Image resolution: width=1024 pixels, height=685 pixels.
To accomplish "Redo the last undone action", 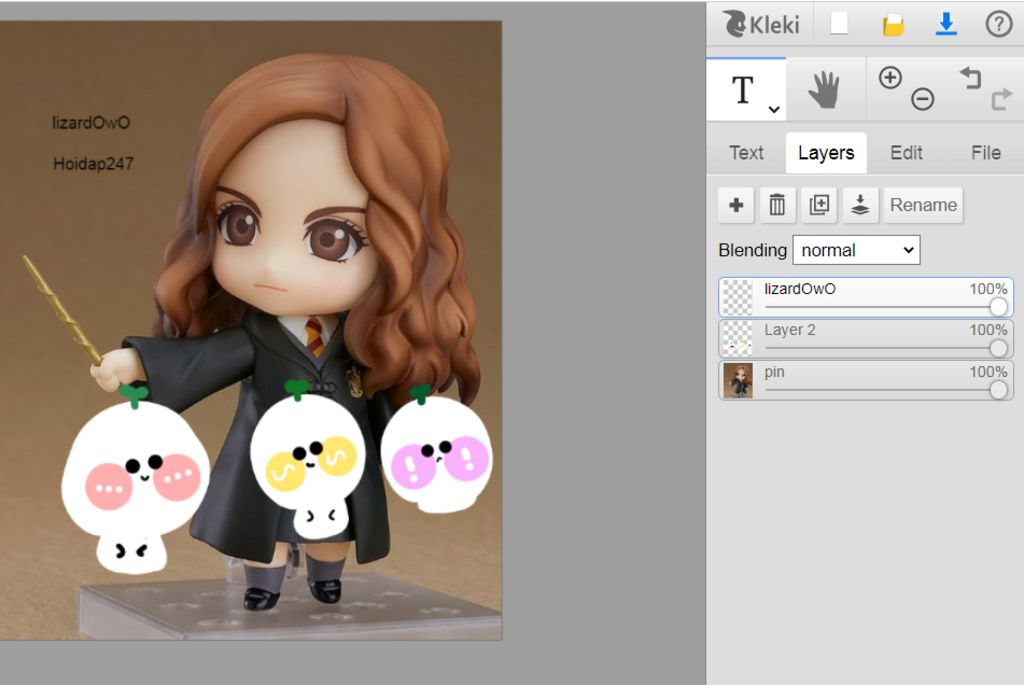I will click(1002, 99).
